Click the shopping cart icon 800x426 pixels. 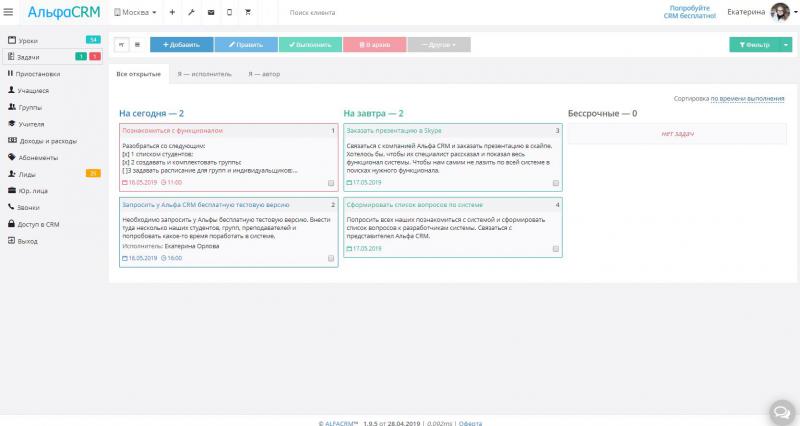click(248, 13)
